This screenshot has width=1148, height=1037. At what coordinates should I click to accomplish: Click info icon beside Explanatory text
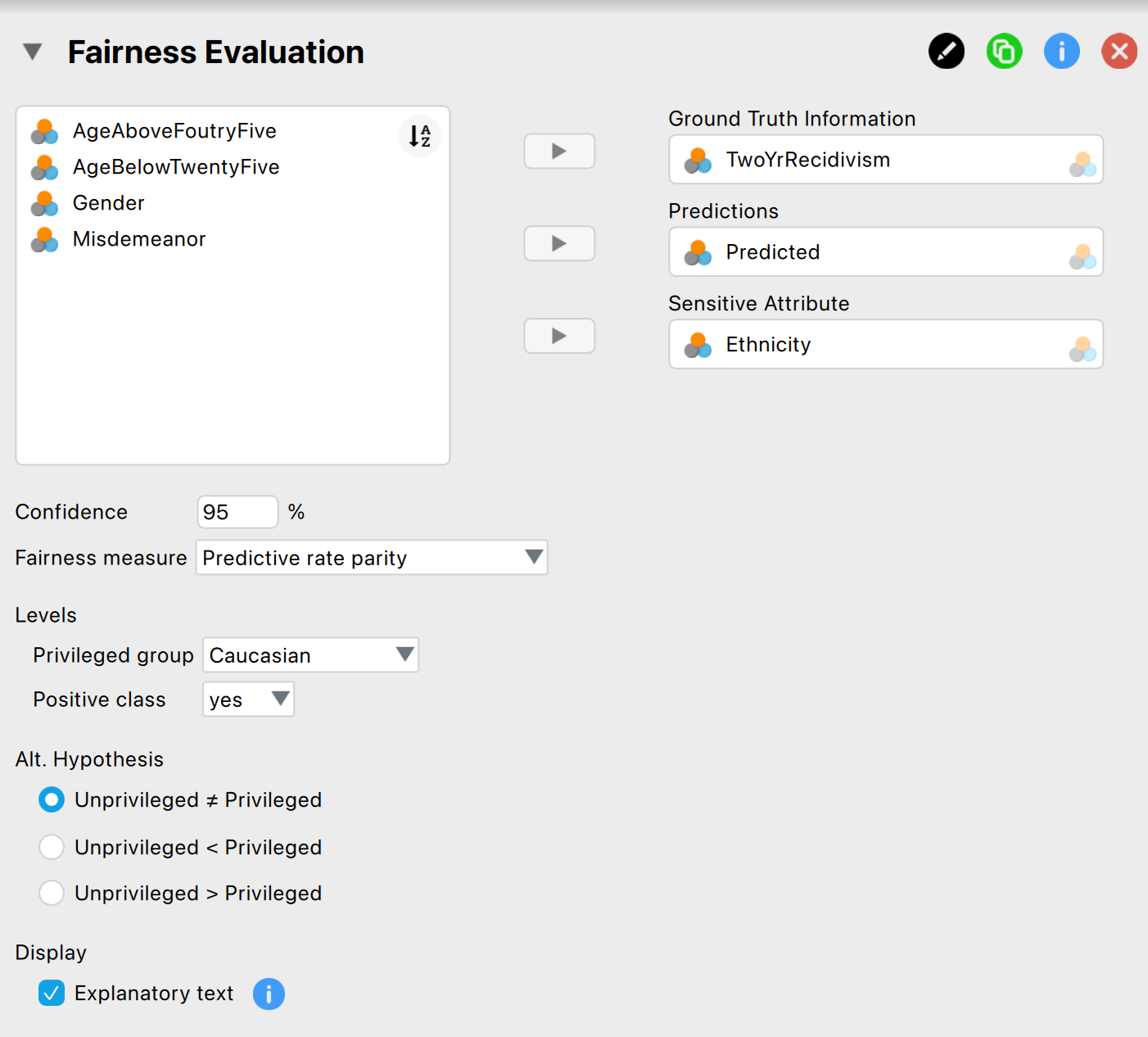click(269, 994)
